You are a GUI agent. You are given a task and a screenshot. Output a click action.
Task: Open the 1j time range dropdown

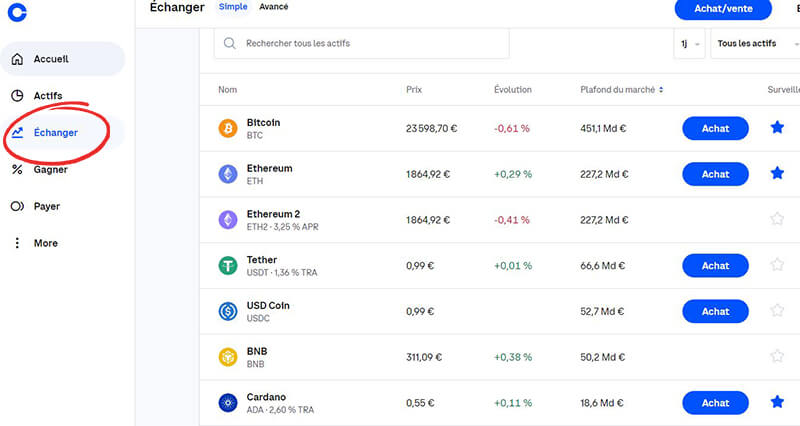(x=689, y=44)
